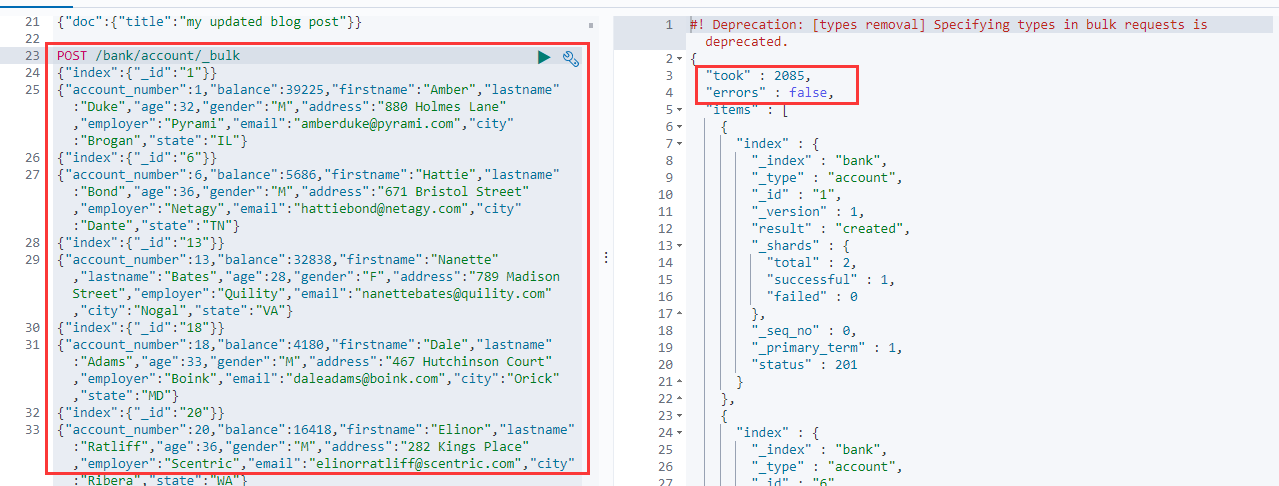This screenshot has width=1279, height=486.
Task: Click the {"index":{"_id":"6"}} line
Action: 137,158
